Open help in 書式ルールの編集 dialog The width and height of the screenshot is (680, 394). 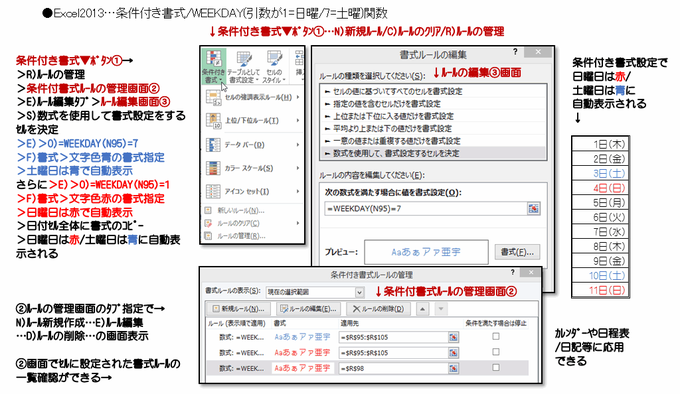pyautogui.click(x=515, y=52)
